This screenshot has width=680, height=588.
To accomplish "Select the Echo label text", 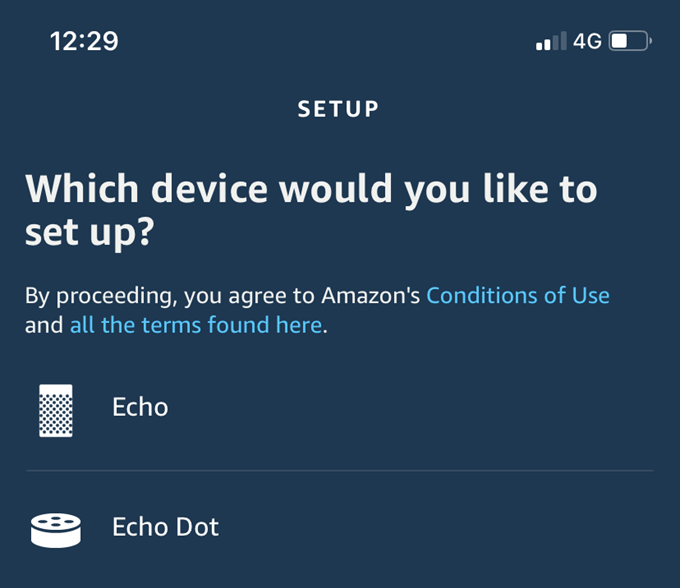I will click(x=140, y=407).
